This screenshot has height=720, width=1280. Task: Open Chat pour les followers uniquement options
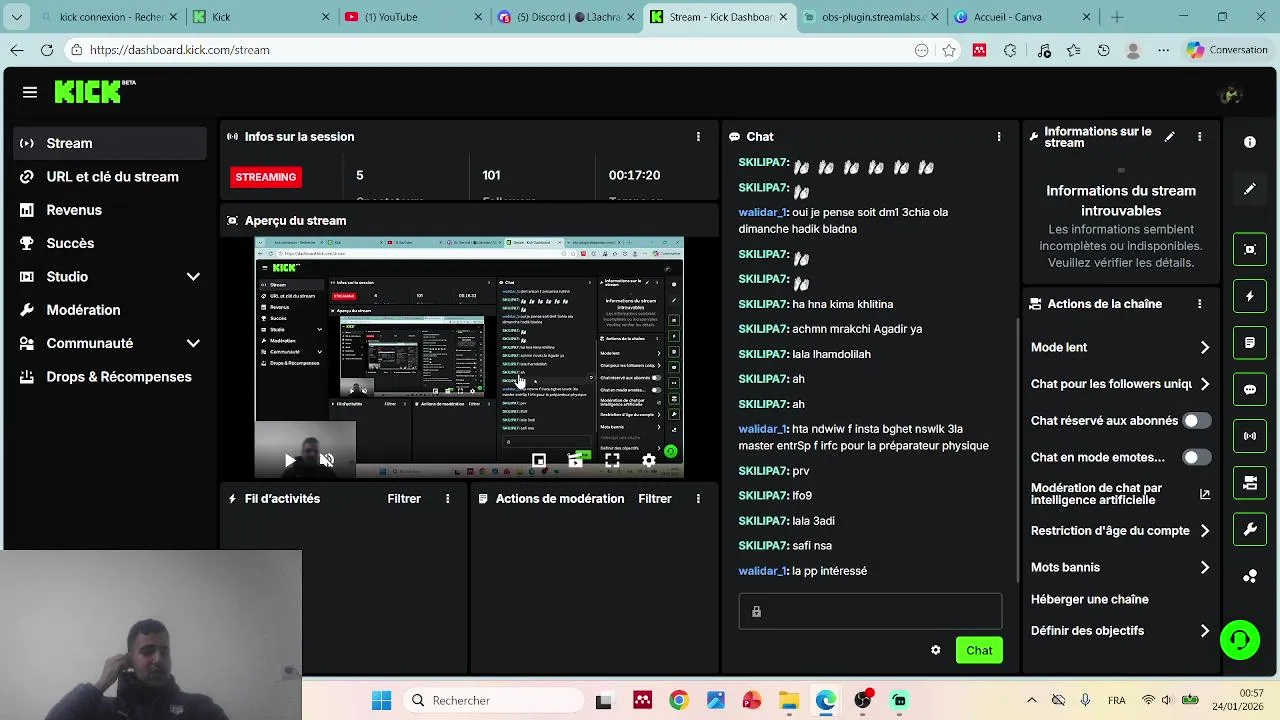[1120, 384]
